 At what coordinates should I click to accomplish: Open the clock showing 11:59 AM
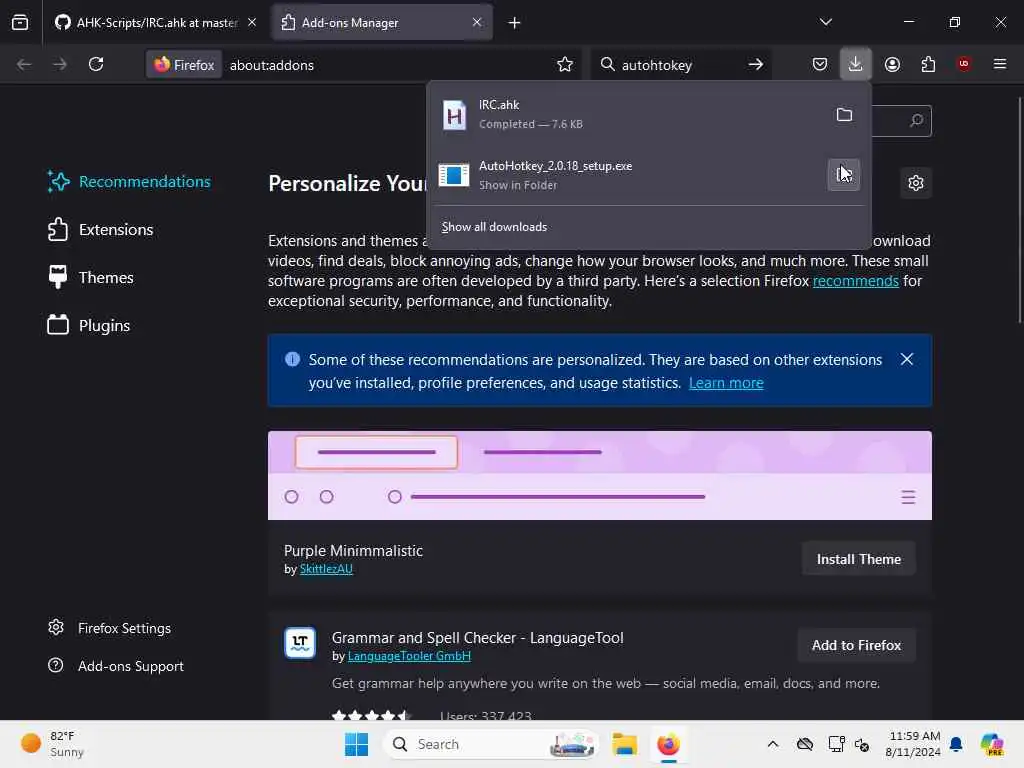point(913,744)
